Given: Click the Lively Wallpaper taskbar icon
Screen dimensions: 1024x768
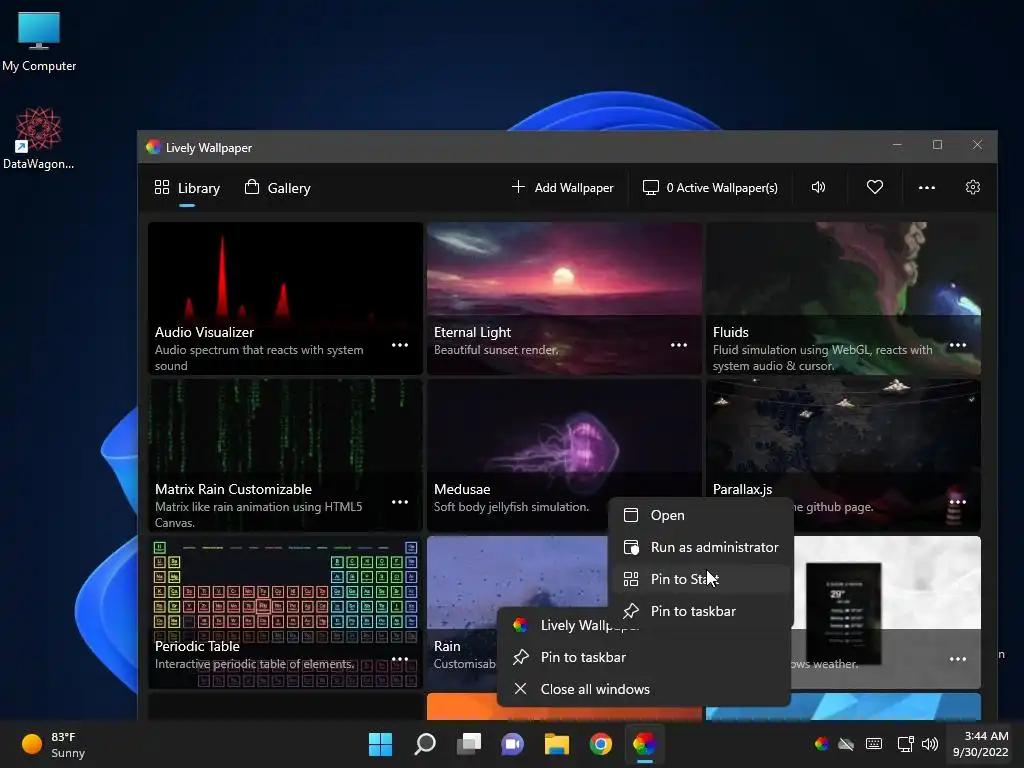Looking at the screenshot, I should coord(645,744).
